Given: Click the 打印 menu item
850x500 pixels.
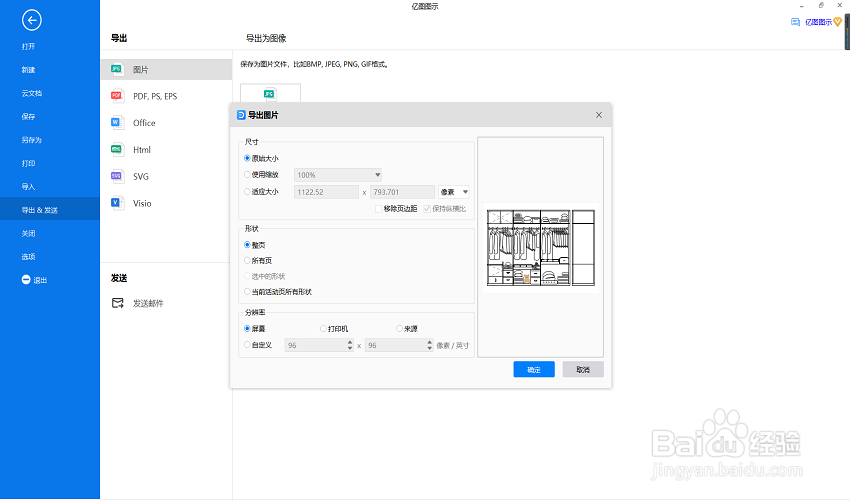Looking at the screenshot, I should 28,163.
